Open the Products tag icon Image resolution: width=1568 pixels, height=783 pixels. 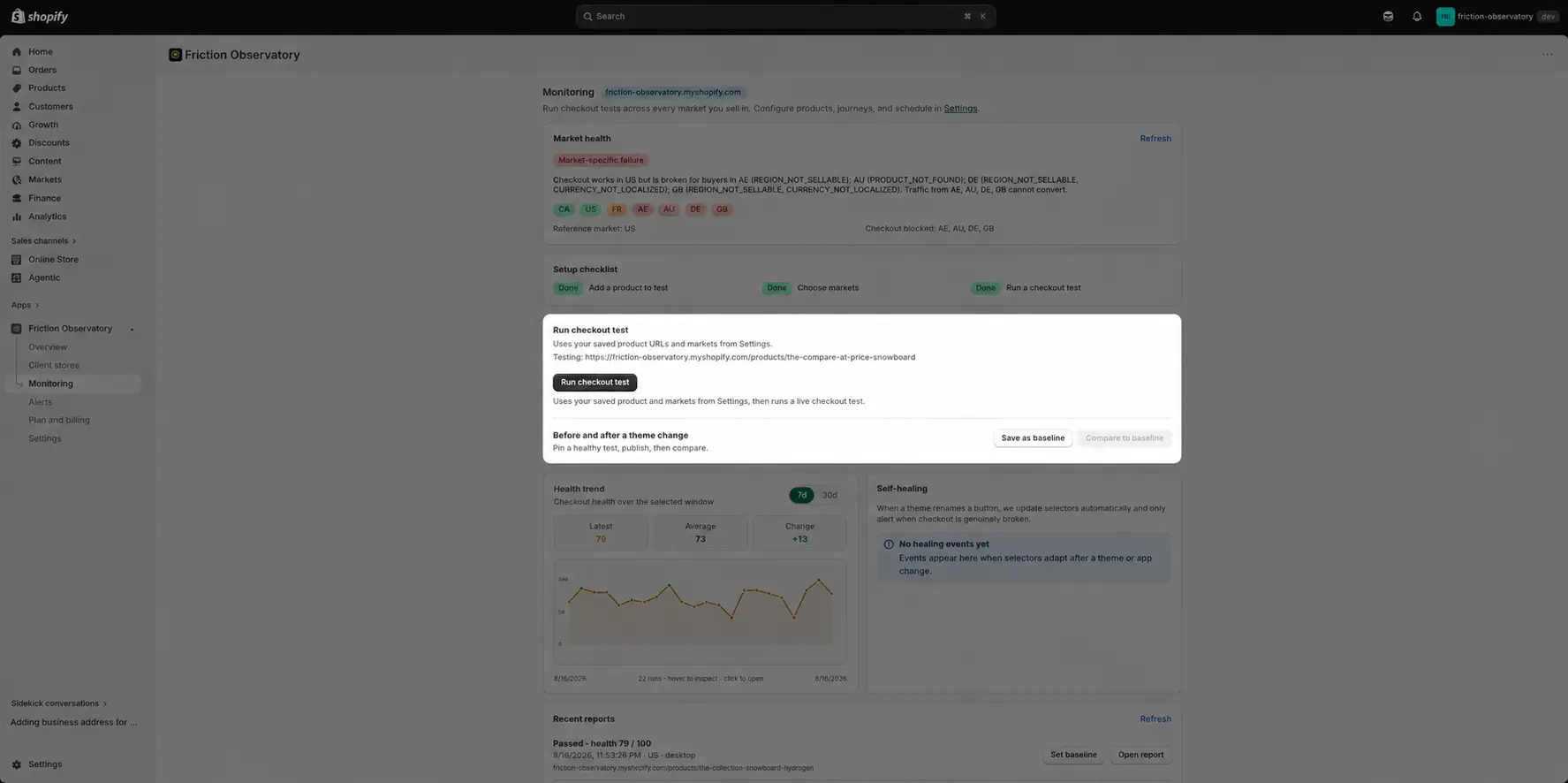(x=16, y=88)
